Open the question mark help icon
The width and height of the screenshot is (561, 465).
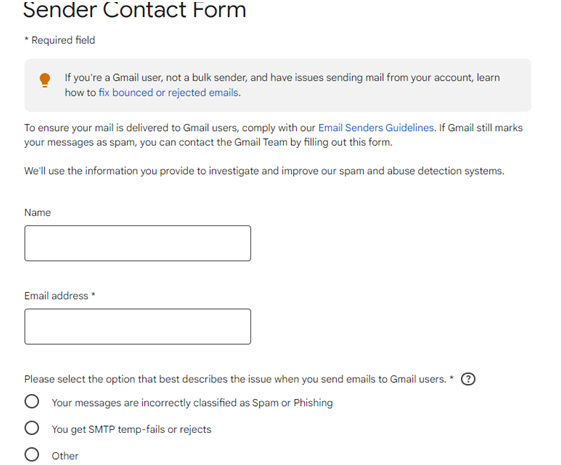[x=468, y=379]
